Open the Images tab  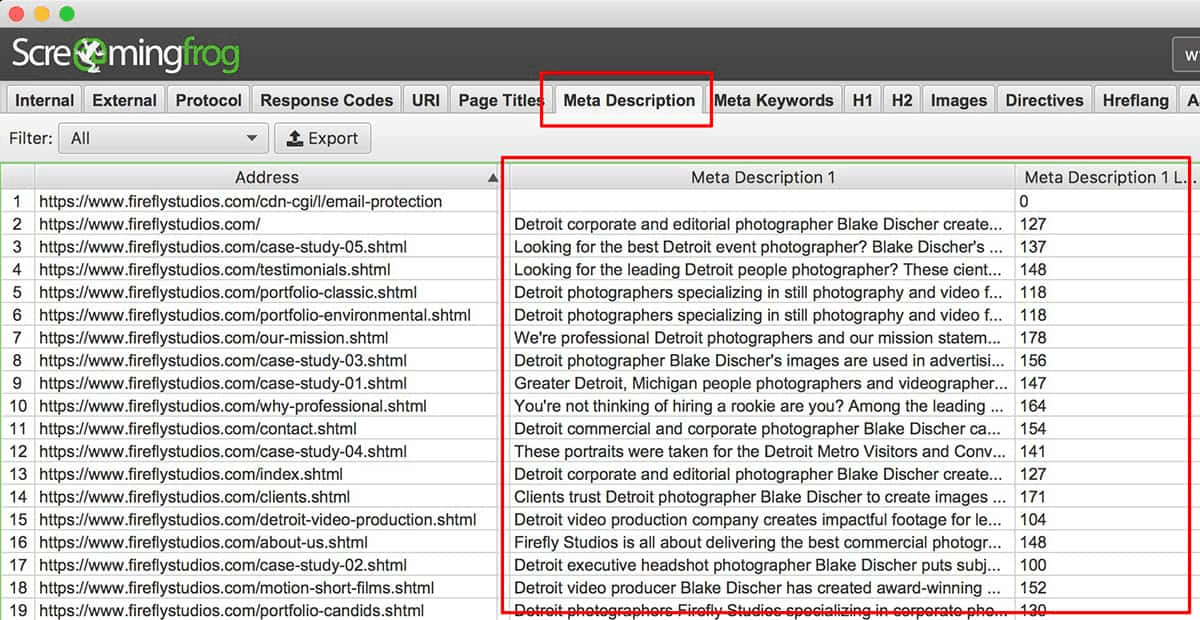958,100
